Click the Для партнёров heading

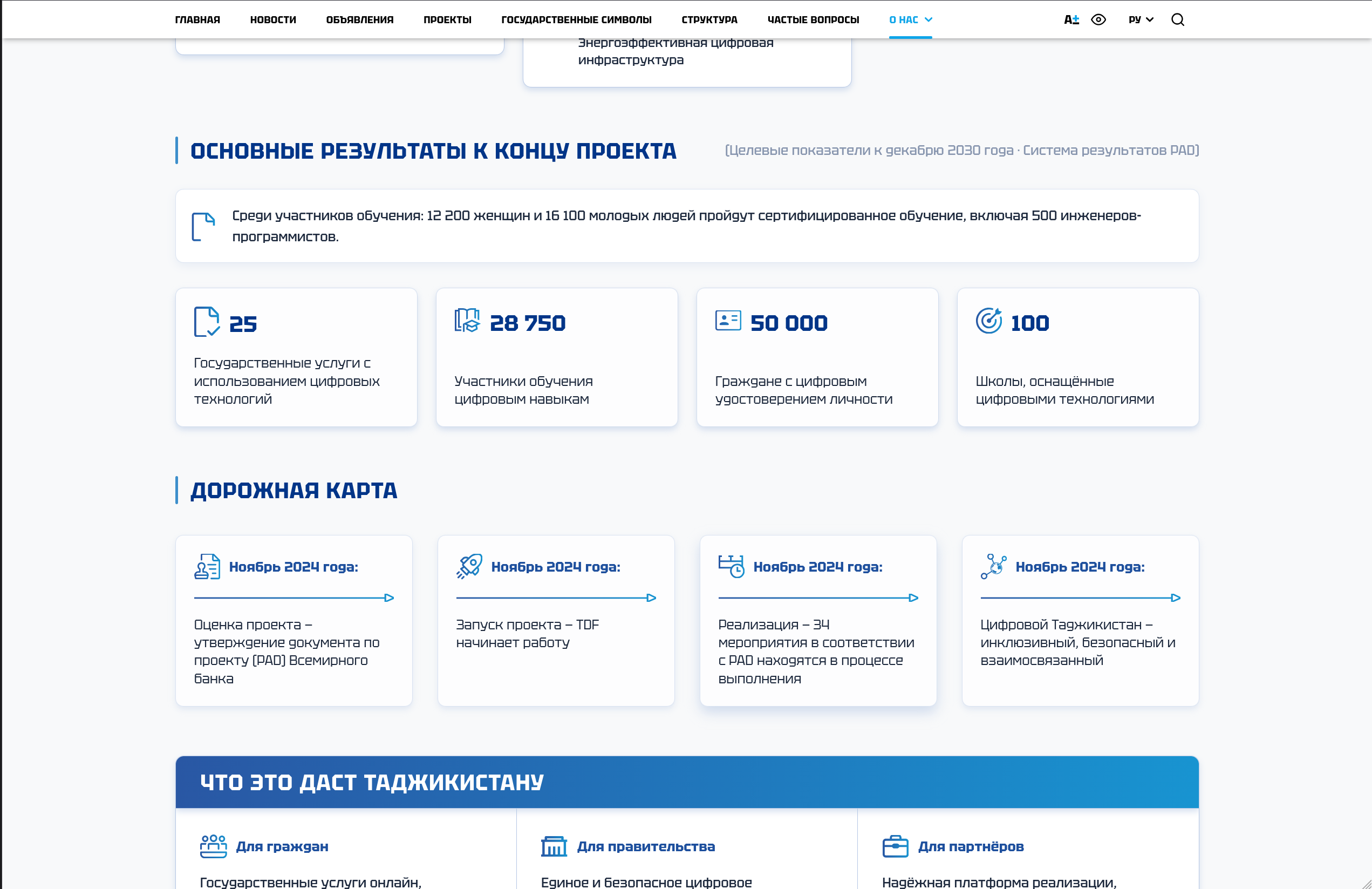tap(971, 846)
